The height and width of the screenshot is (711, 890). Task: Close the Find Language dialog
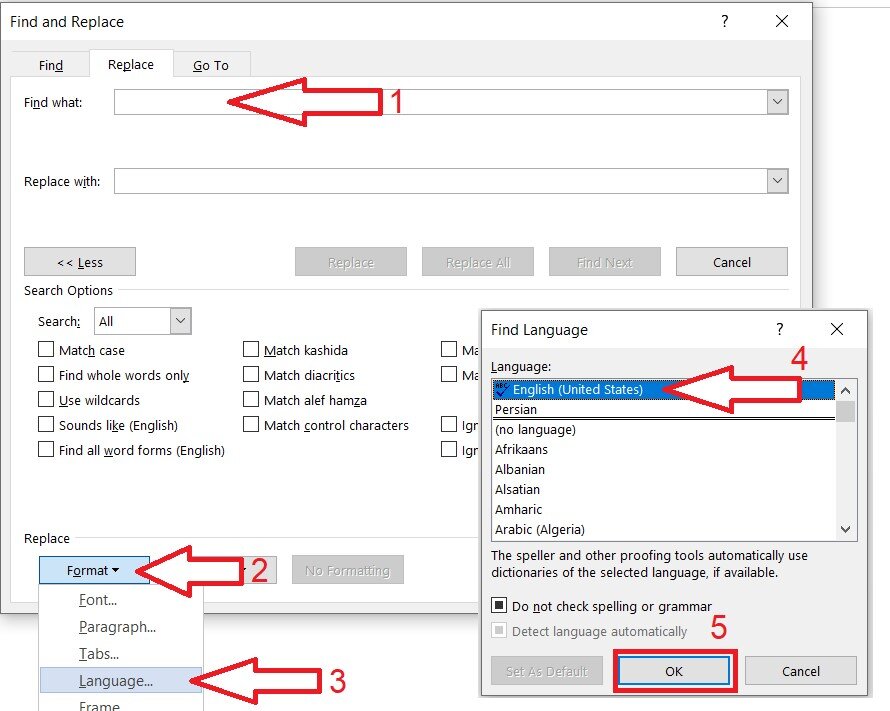pyautogui.click(x=837, y=329)
